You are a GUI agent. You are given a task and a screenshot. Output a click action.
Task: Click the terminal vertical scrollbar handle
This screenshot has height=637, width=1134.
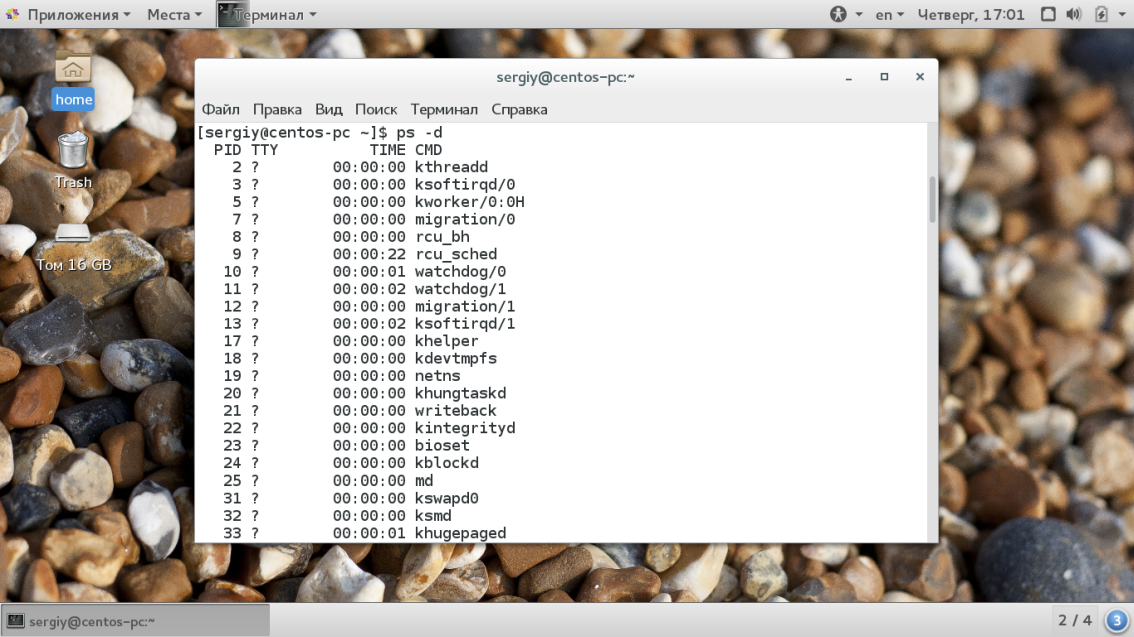point(933,199)
